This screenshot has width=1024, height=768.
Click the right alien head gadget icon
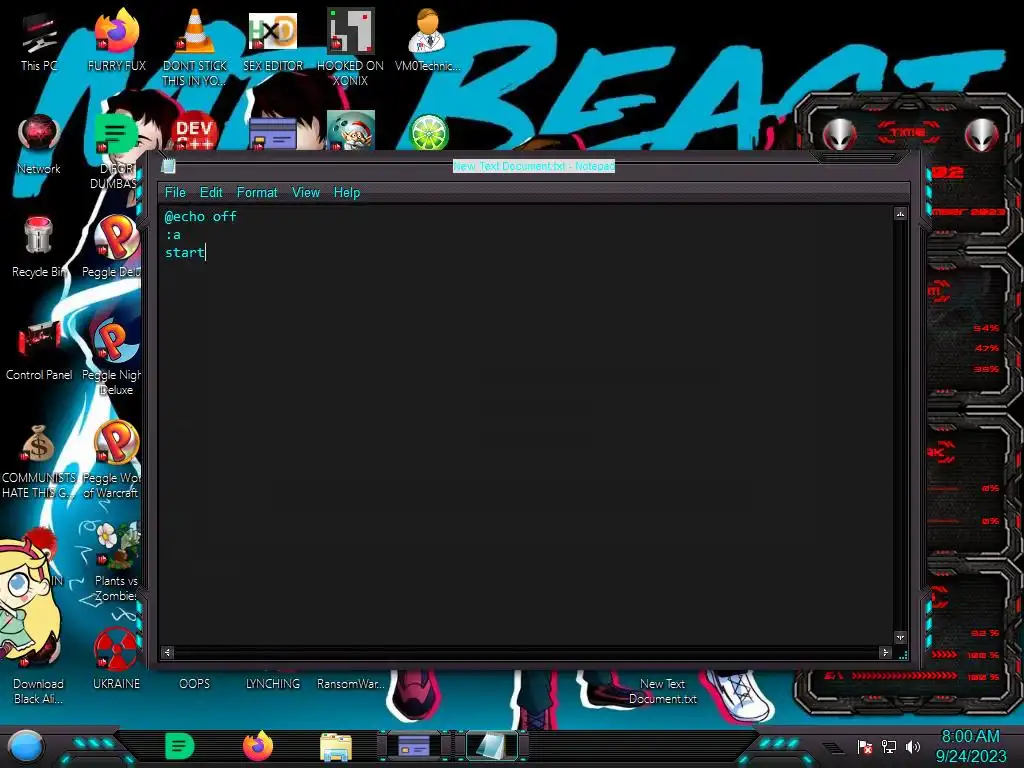982,136
